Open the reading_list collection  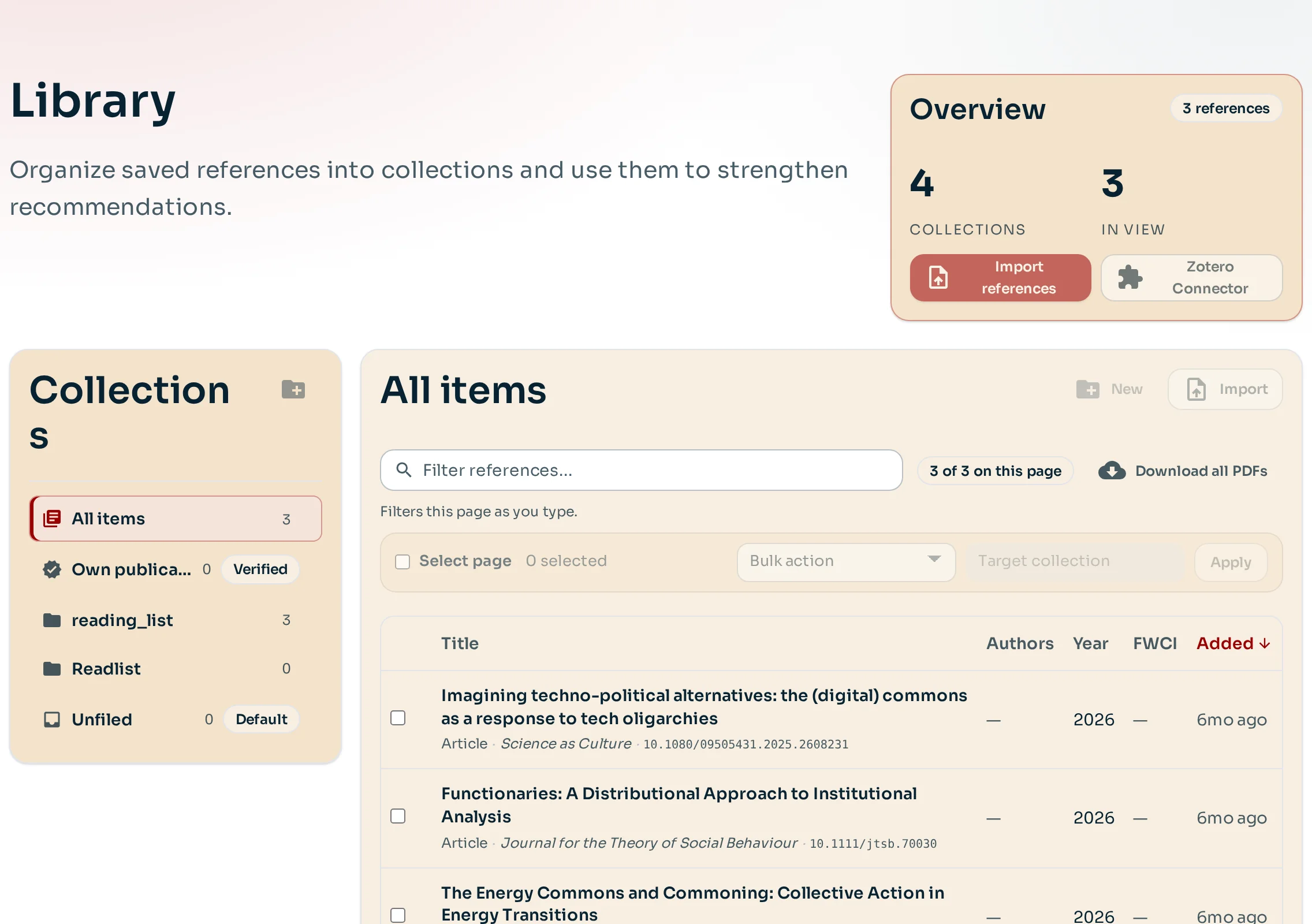pos(176,620)
